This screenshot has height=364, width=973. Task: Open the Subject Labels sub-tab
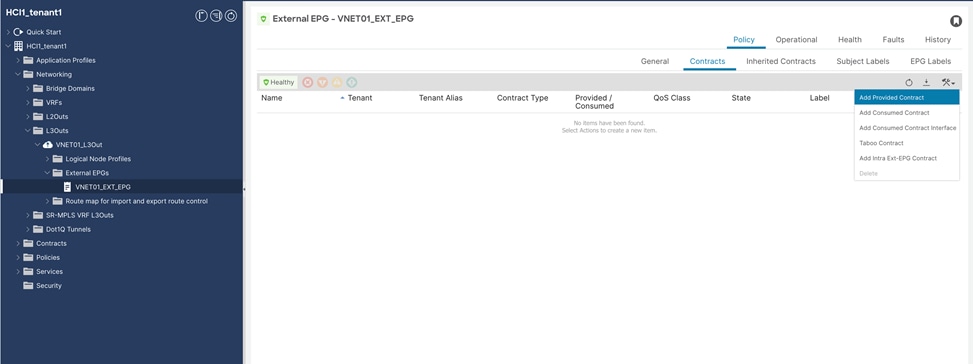click(863, 61)
